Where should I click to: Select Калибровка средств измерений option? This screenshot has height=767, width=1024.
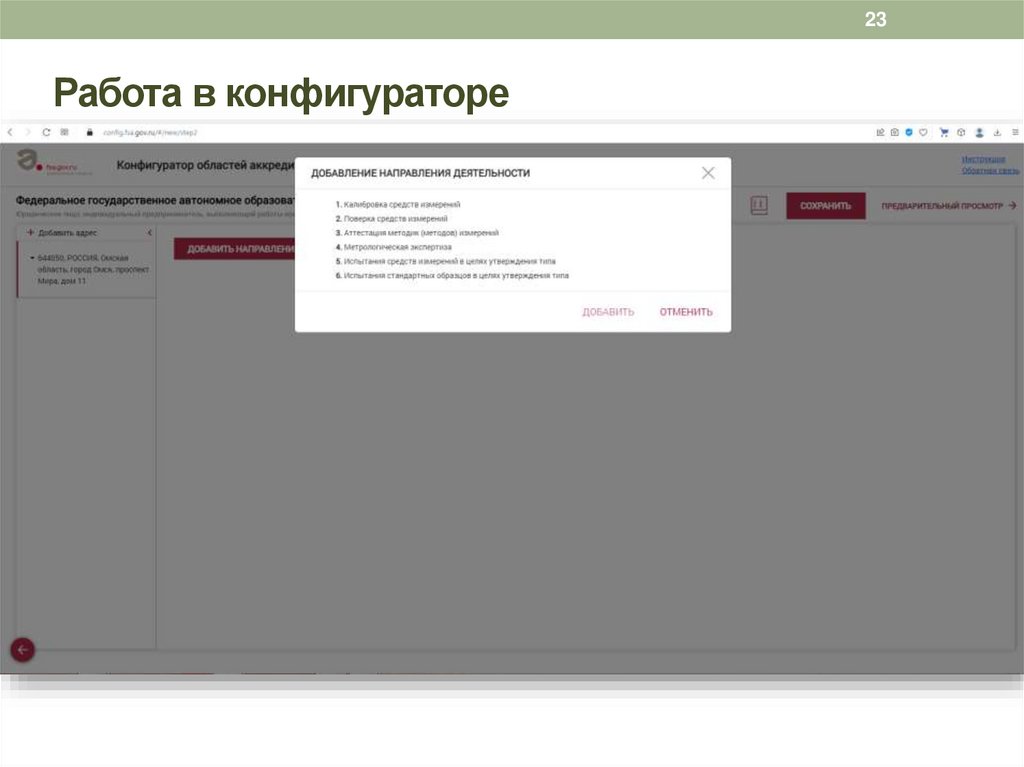401,204
